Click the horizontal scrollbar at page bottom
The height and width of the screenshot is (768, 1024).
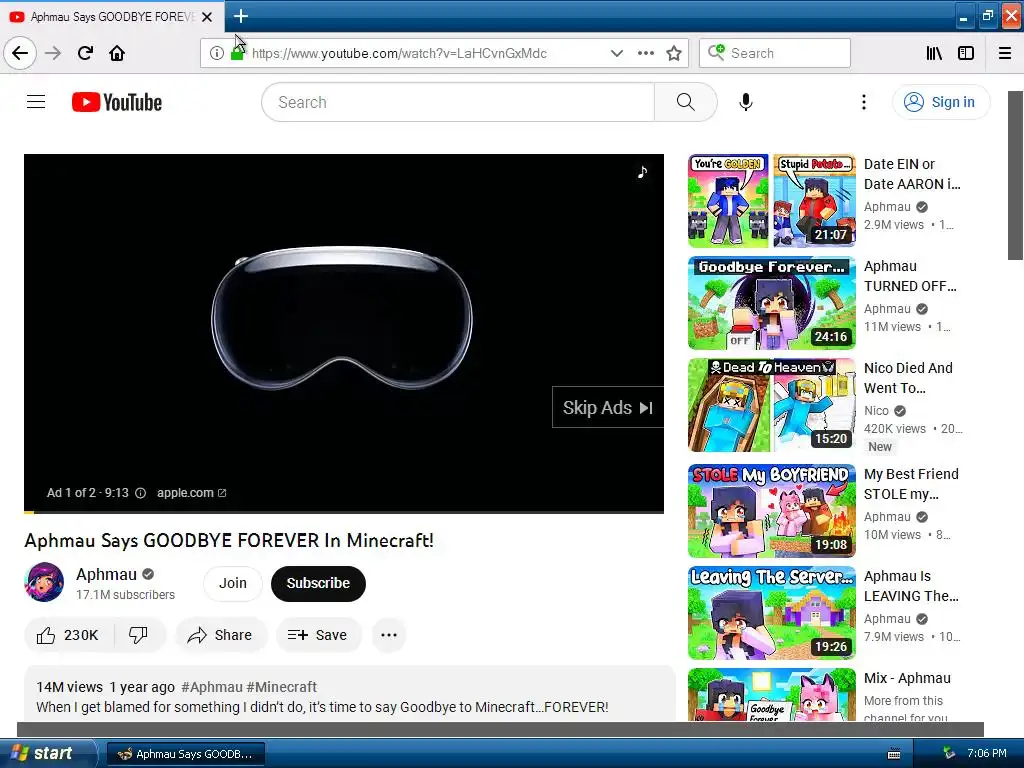(500, 729)
